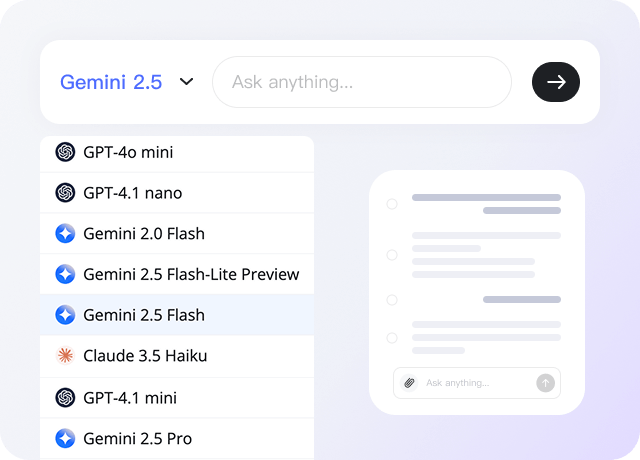Collapse the model dropdown chevron
640x460 pixels.
tap(186, 82)
